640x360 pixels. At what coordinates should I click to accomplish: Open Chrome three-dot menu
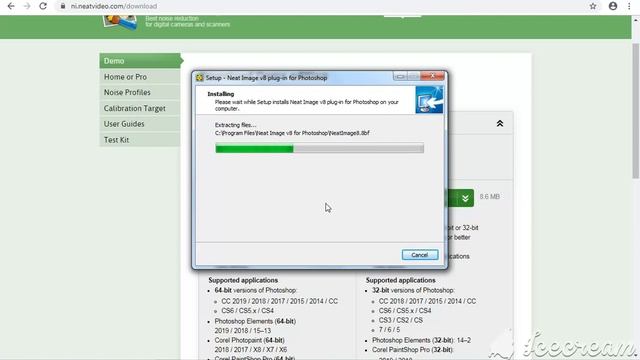[629, 6]
